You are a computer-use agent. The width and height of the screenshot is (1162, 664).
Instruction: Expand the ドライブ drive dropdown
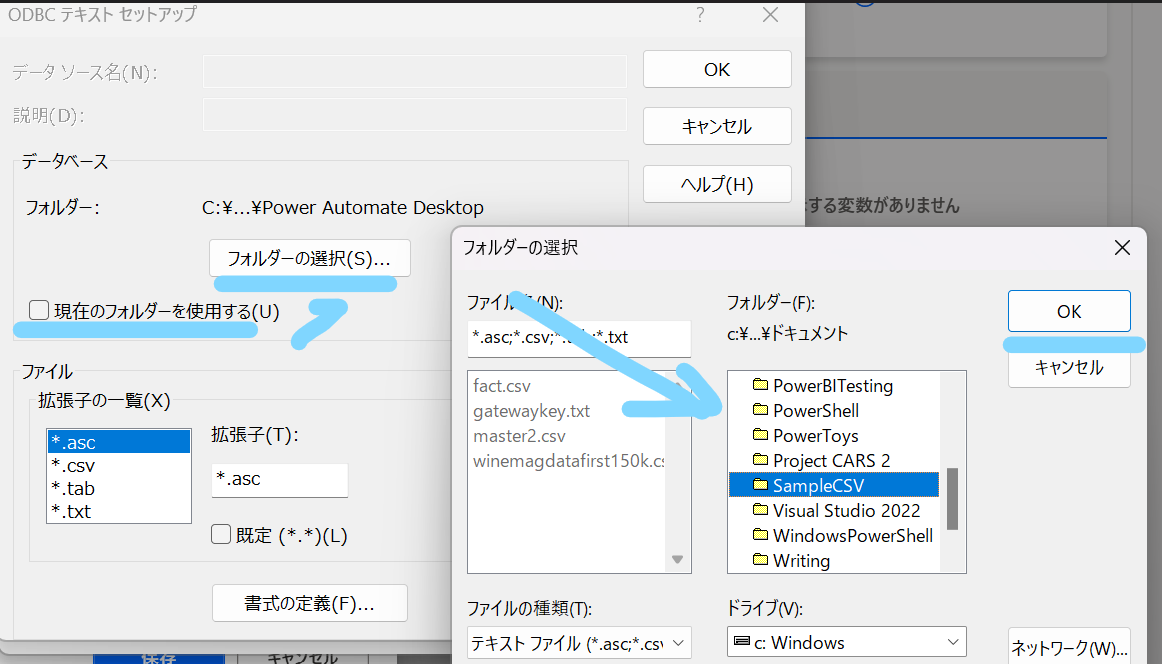click(953, 643)
